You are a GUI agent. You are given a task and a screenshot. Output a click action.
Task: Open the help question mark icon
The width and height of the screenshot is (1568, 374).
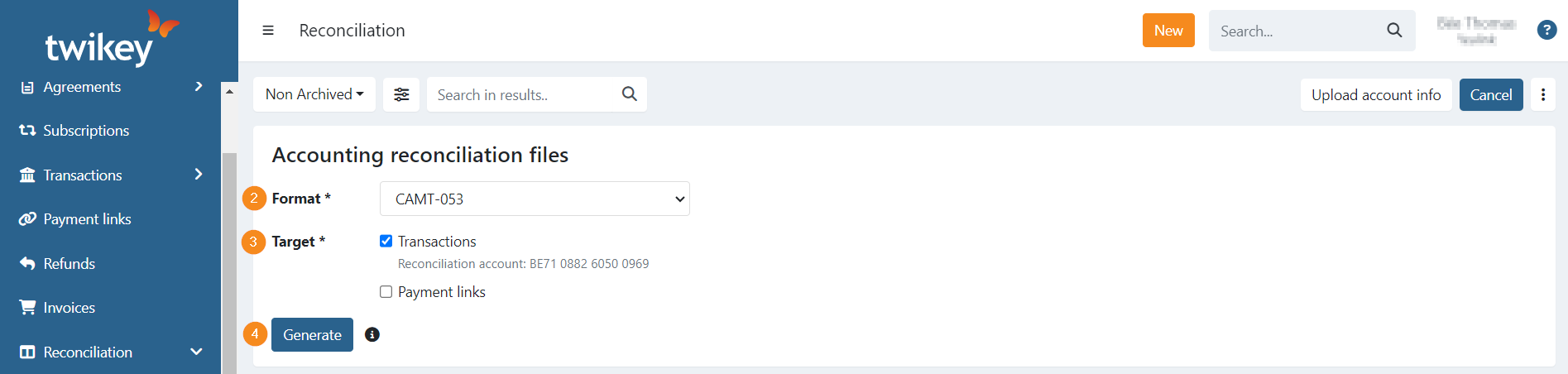pyautogui.click(x=1546, y=31)
